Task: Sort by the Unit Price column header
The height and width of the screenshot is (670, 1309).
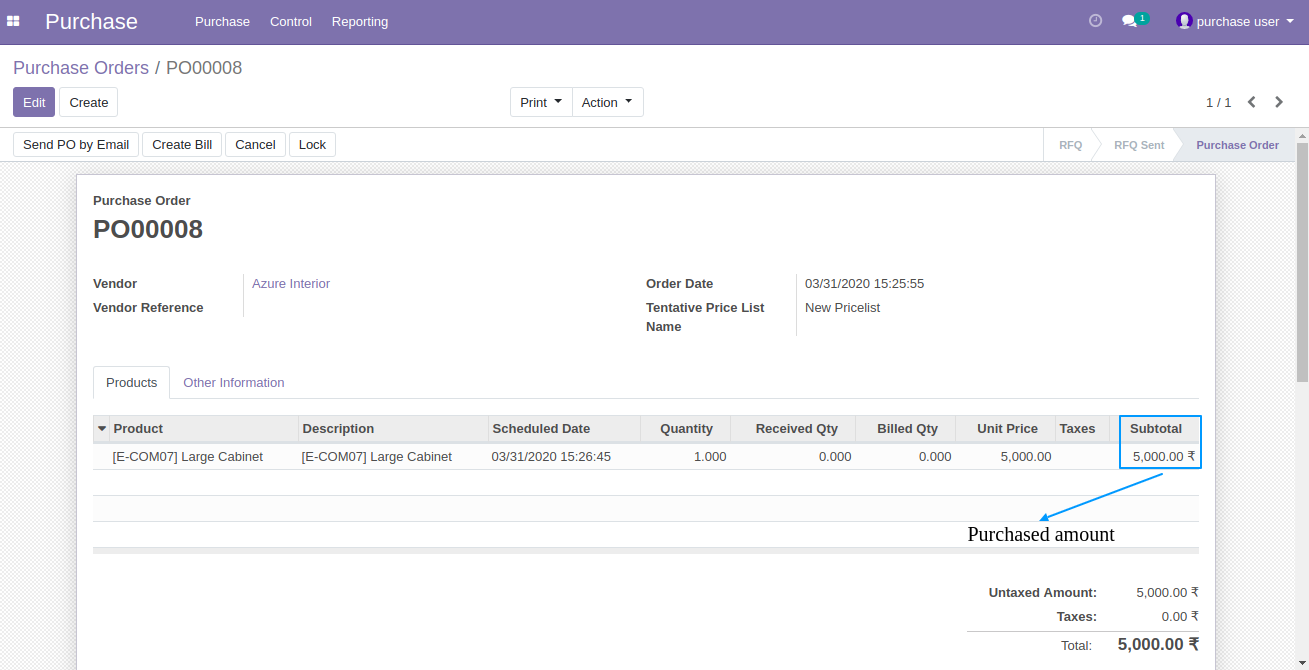Action: 1007,429
